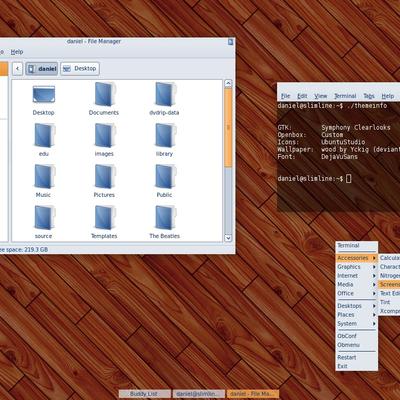Screen dimensions: 400x400
Task: Launch ObConf from the menu
Action: click(x=356, y=336)
